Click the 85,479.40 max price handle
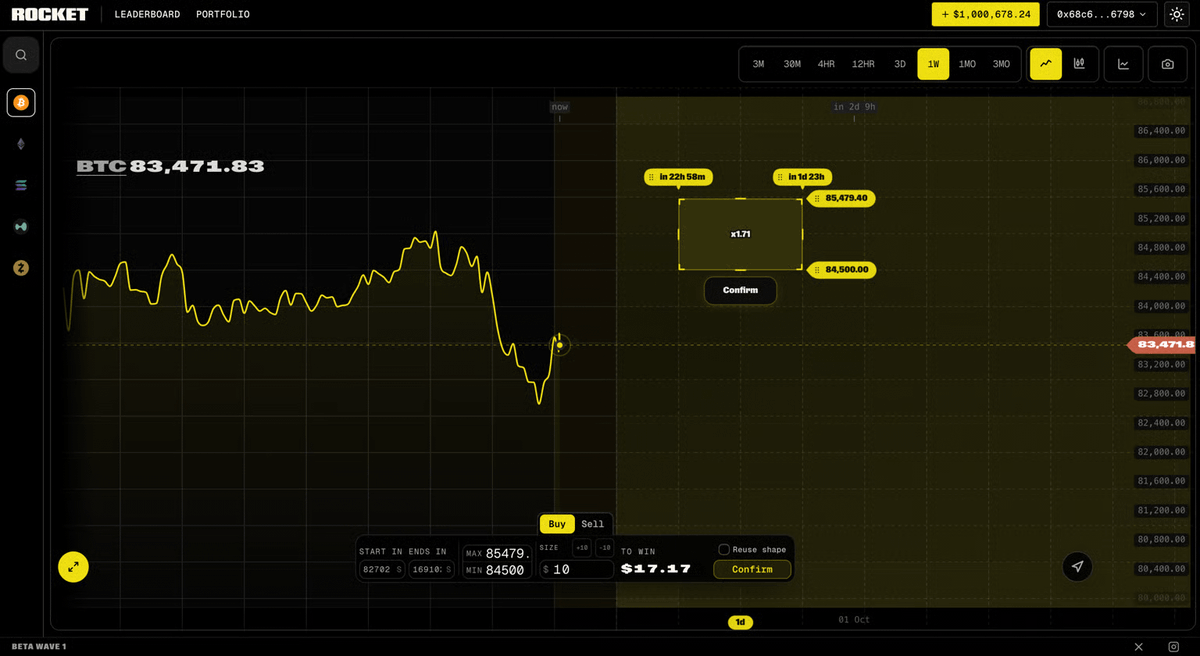This screenshot has width=1200, height=656. [842, 198]
